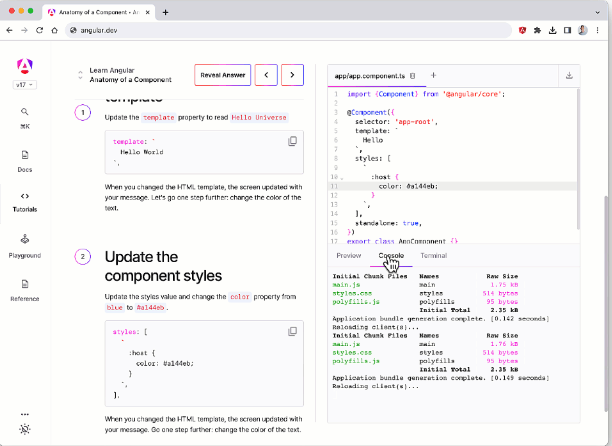Expand the Learn Angular tutorial chapter list

(80, 75)
